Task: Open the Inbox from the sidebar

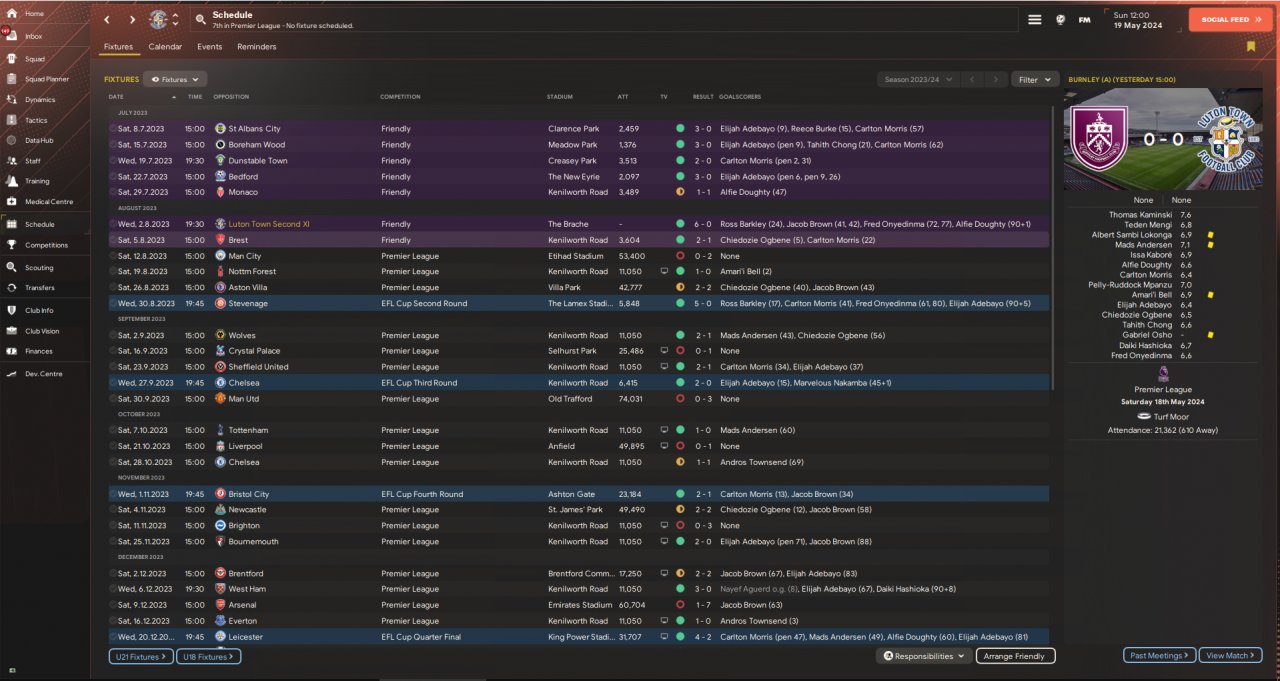Action: coord(33,36)
